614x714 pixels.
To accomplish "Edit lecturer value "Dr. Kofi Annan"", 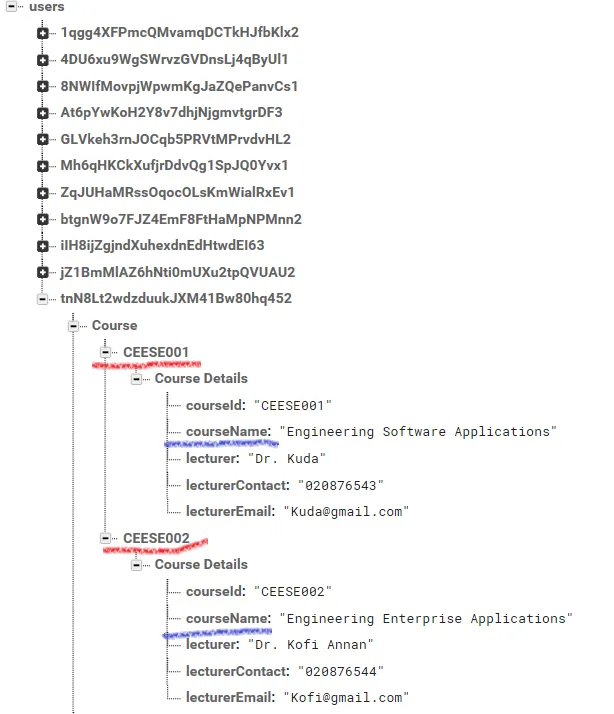I will tap(310, 644).
